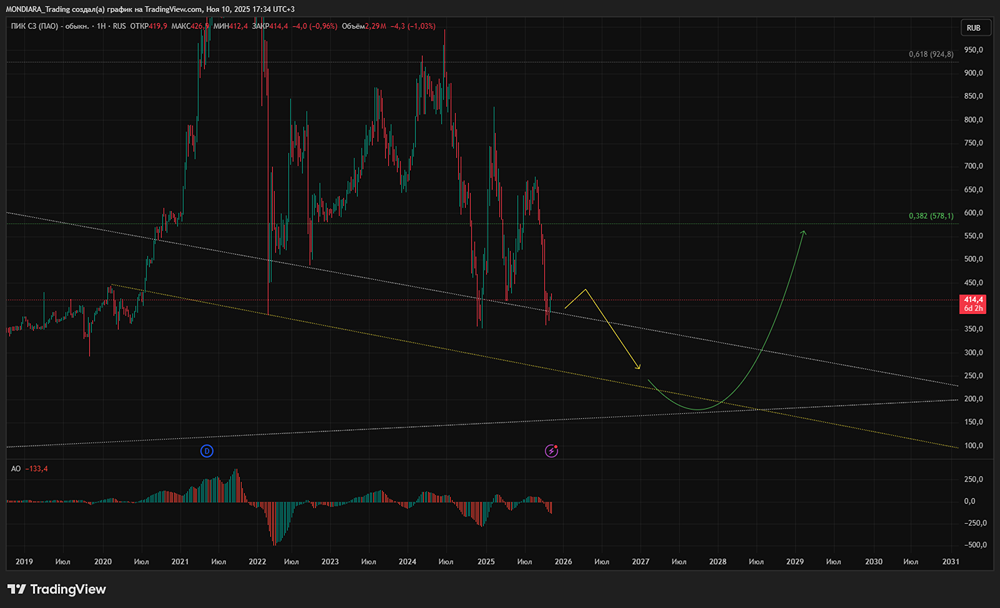Viewport: 1000px width, 608px height.
Task: Open the RUB currency selector
Action: coord(973,28)
